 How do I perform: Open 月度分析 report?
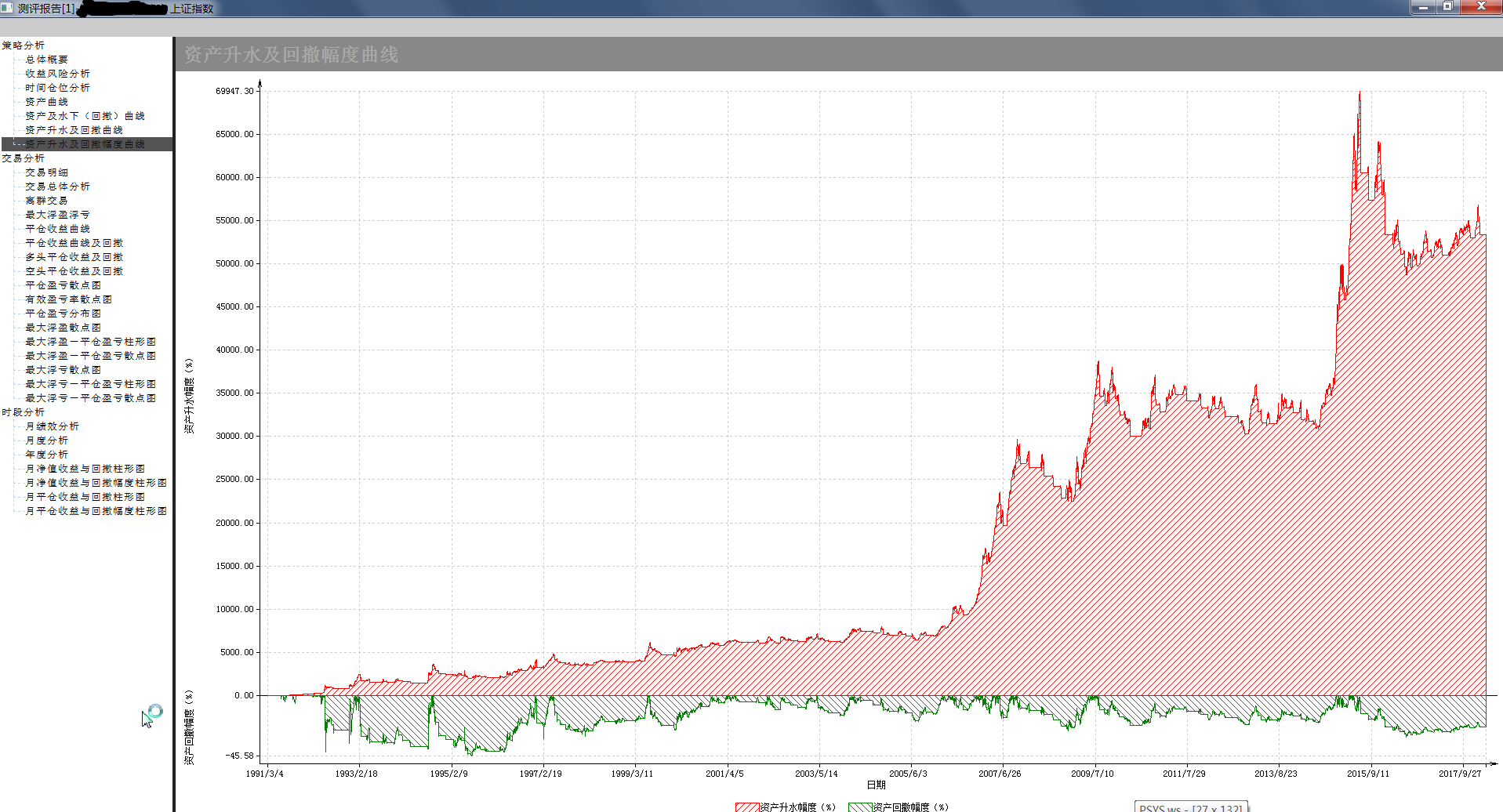point(46,440)
